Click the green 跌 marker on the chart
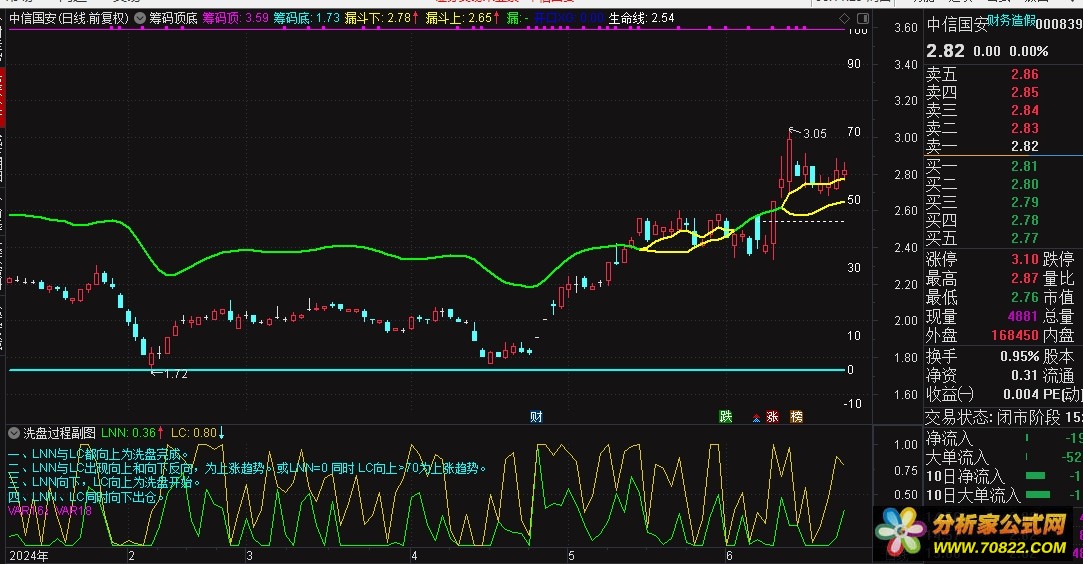 (x=725, y=416)
